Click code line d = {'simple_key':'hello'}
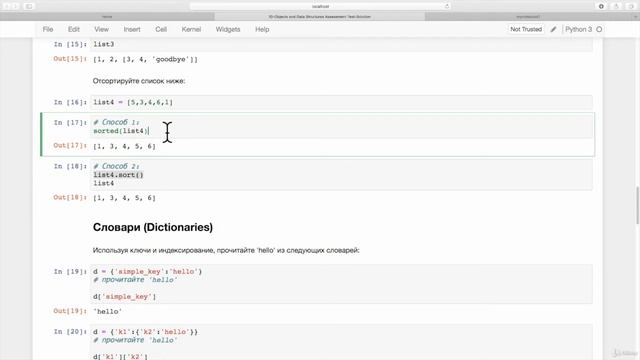 (147, 271)
